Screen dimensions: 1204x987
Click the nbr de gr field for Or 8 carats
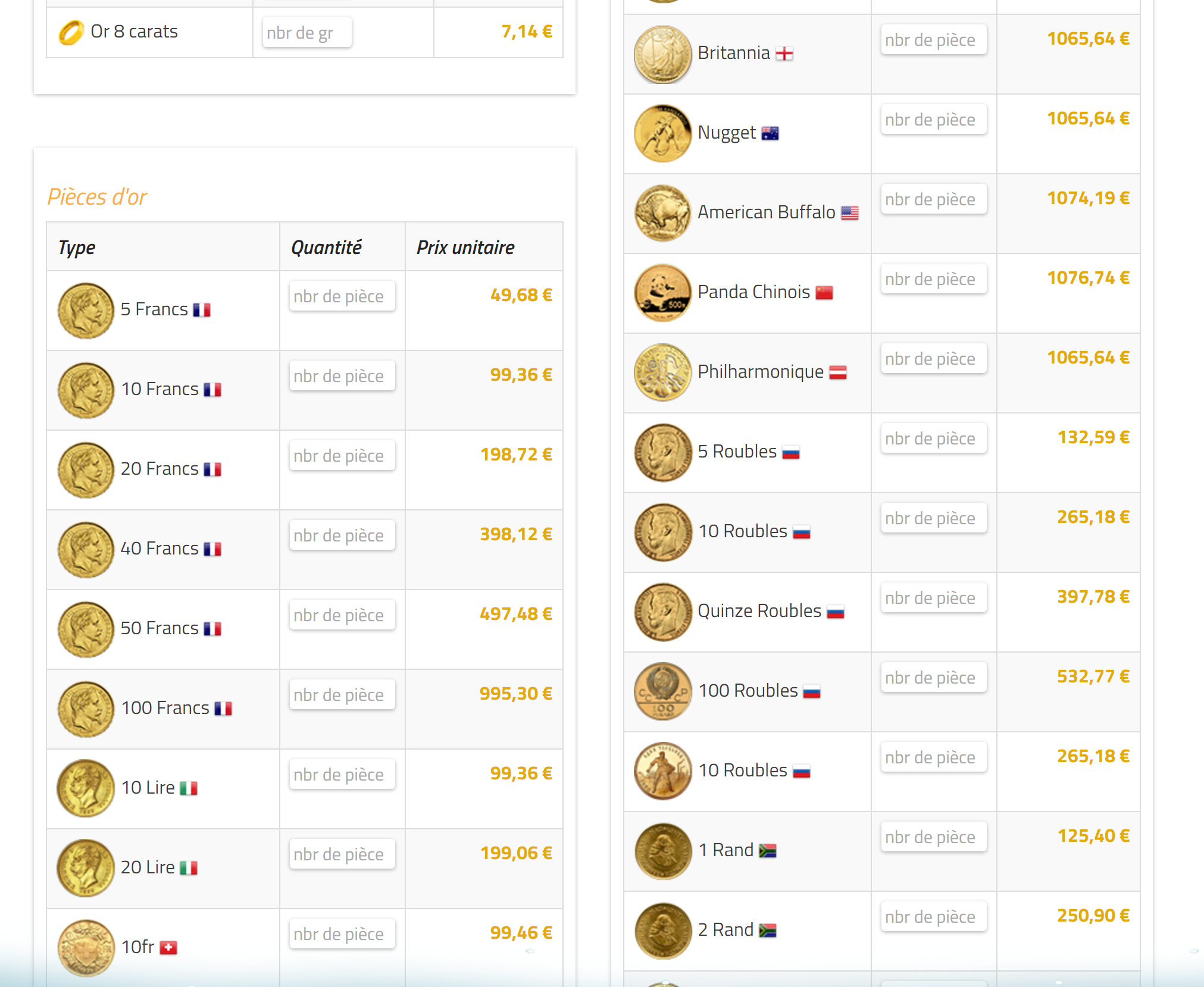click(305, 33)
